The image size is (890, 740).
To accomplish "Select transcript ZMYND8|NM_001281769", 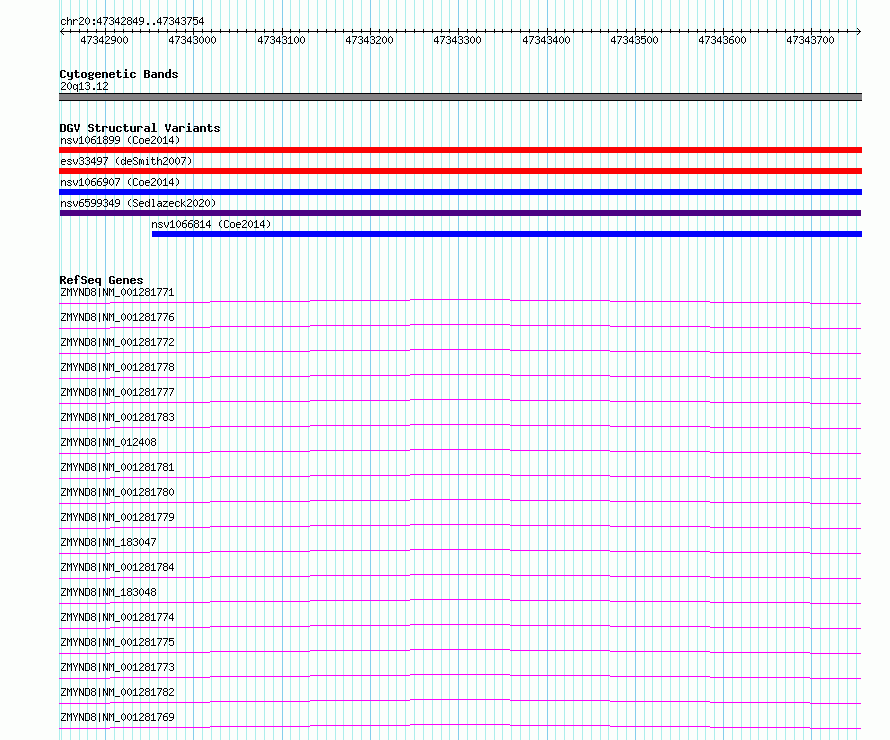I will point(117,717).
